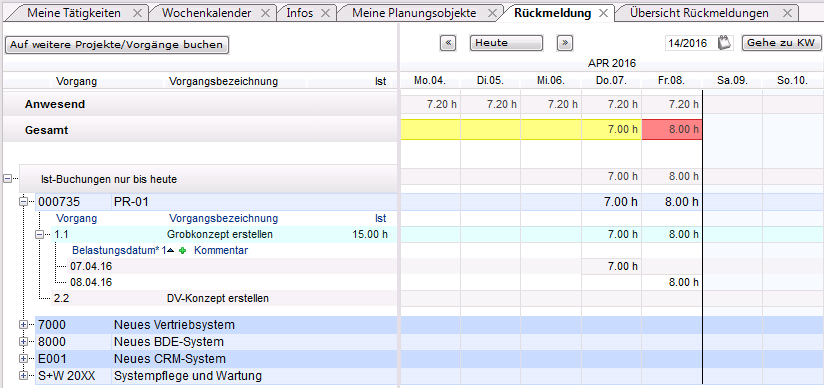Close the Meine Tätigkeiten tab
The image size is (824, 388).
tap(137, 13)
